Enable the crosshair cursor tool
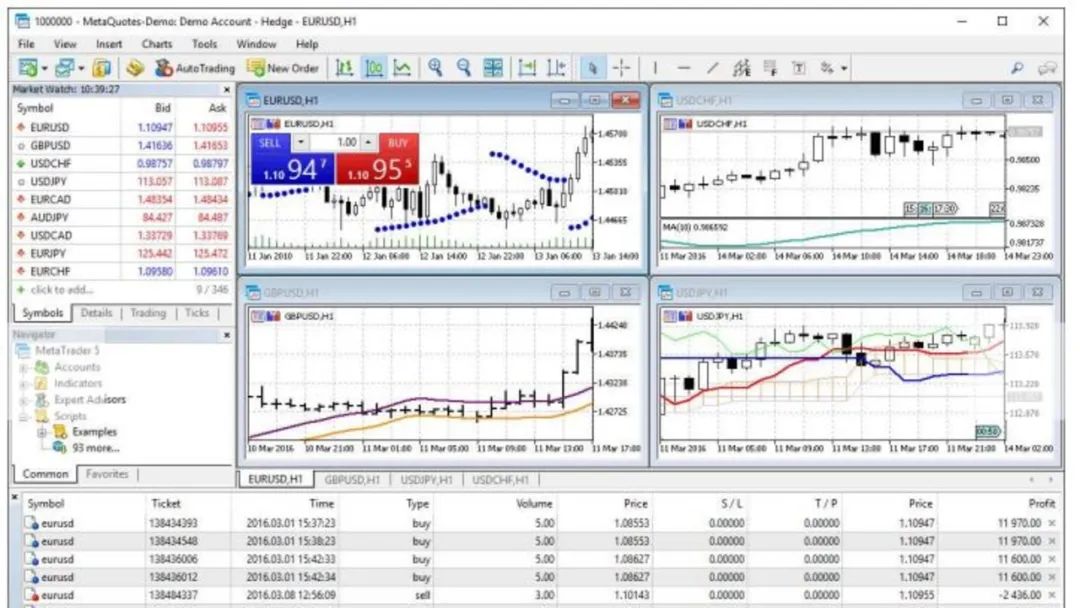Image resolution: width=1080 pixels, height=608 pixels. pos(621,68)
